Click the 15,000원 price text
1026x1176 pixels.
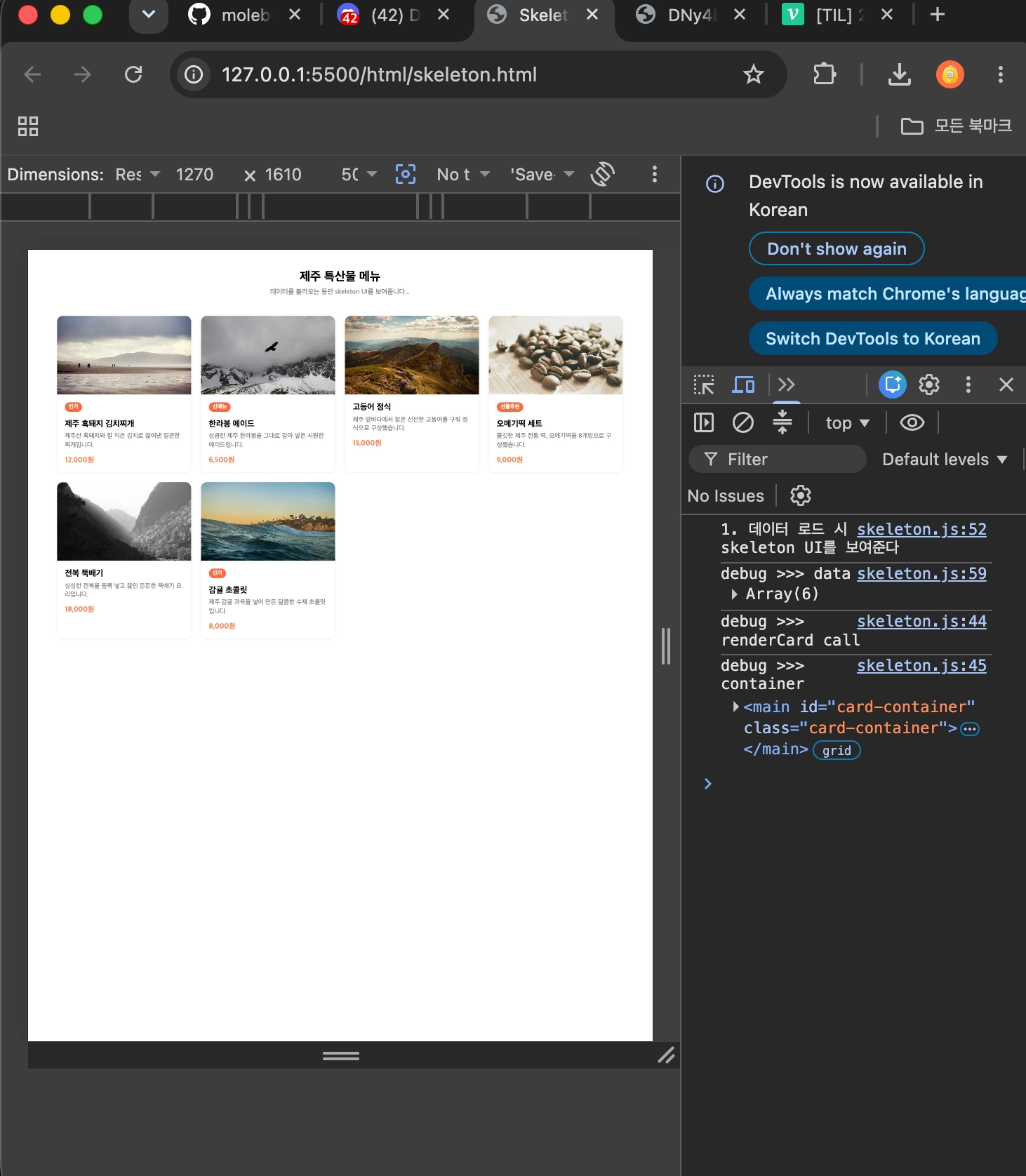367,443
